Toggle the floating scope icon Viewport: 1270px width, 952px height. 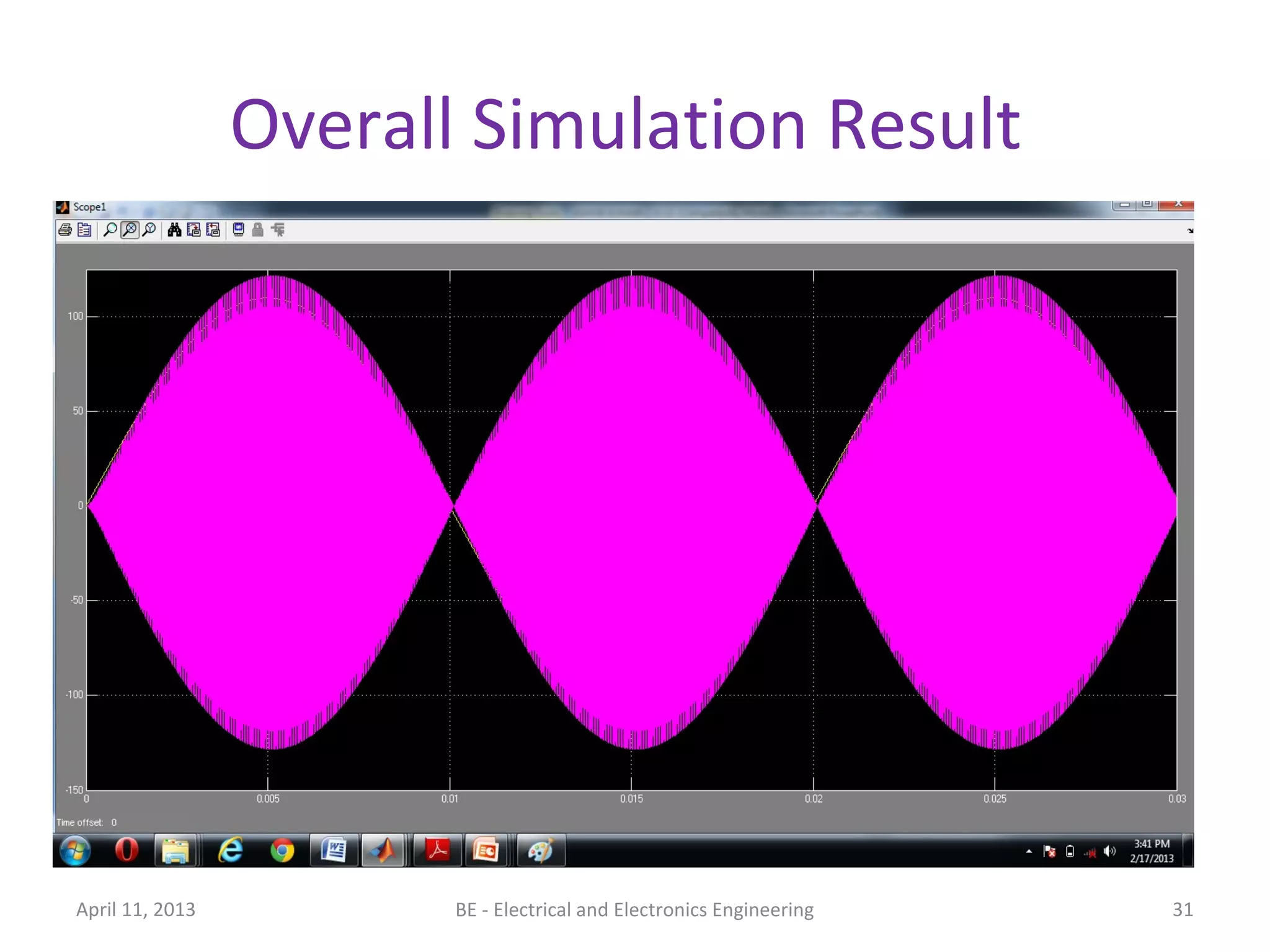coord(239,231)
